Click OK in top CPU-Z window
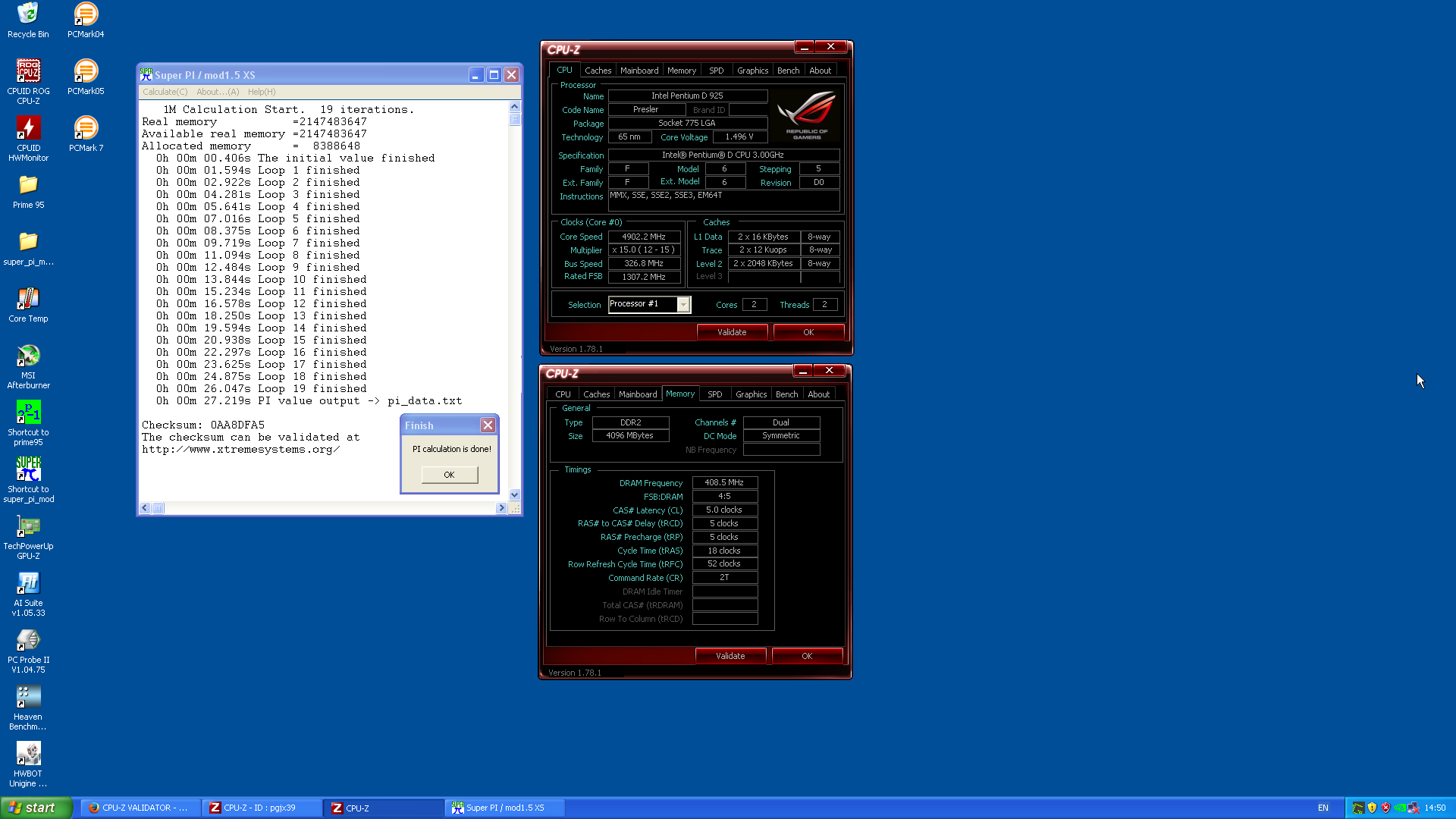 point(808,332)
